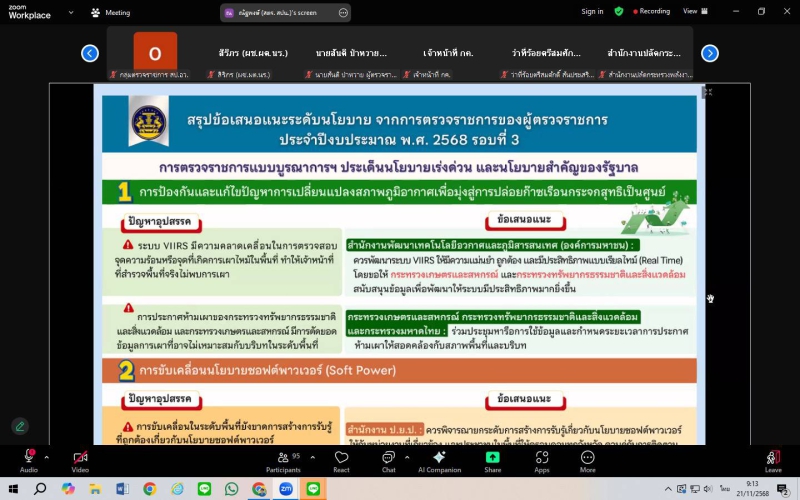The width and height of the screenshot is (800, 500).
Task: Open the Apps panel
Action: pyautogui.click(x=541, y=458)
